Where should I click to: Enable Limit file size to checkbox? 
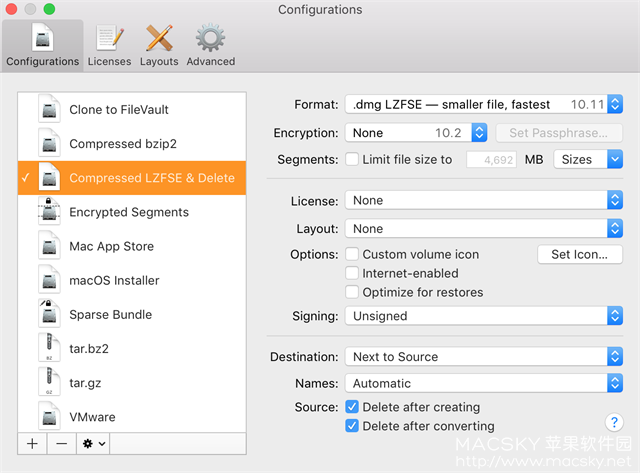coord(352,159)
